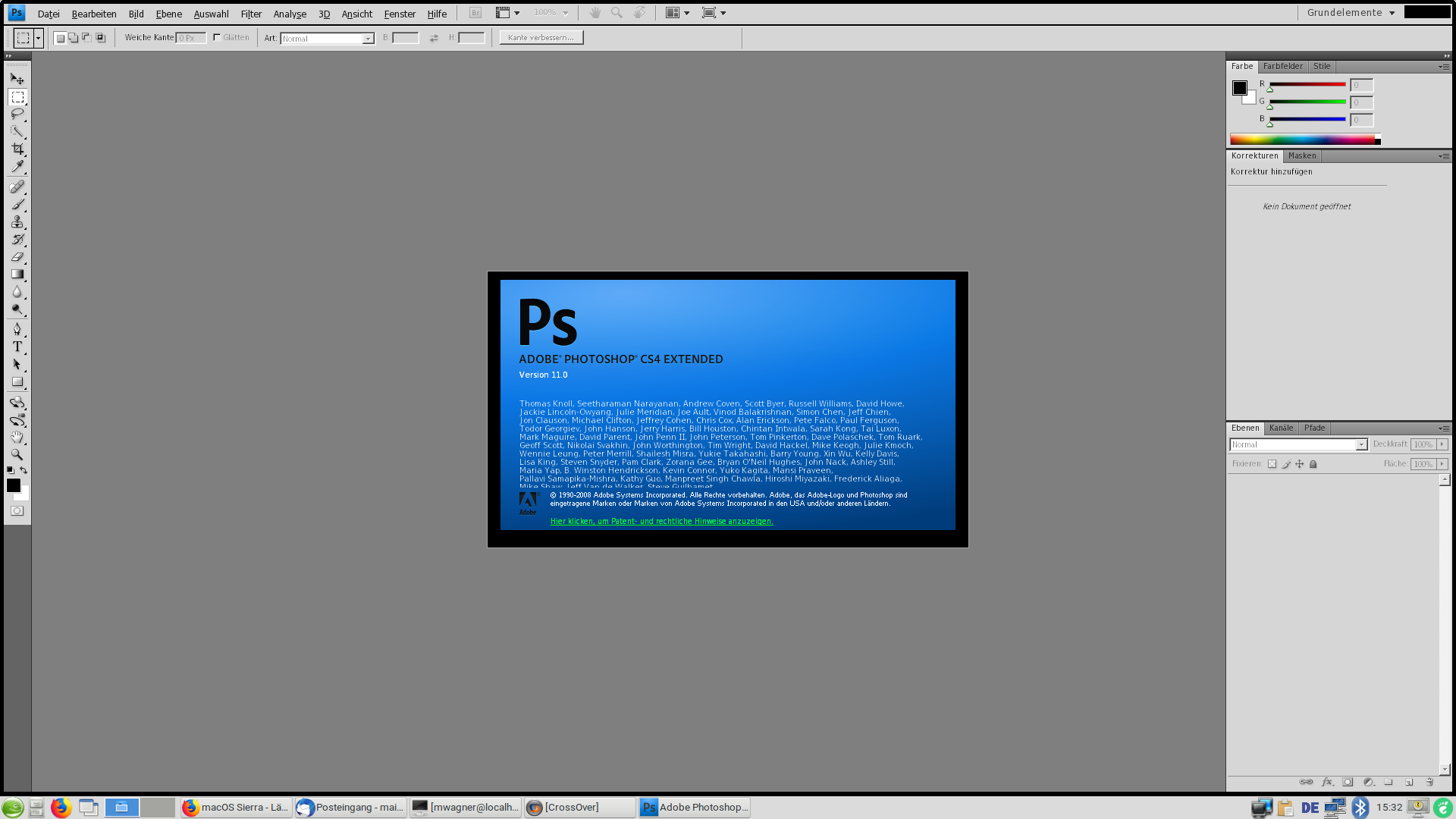This screenshot has height=819, width=1456.
Task: Open the Analyse menu
Action: click(x=288, y=12)
